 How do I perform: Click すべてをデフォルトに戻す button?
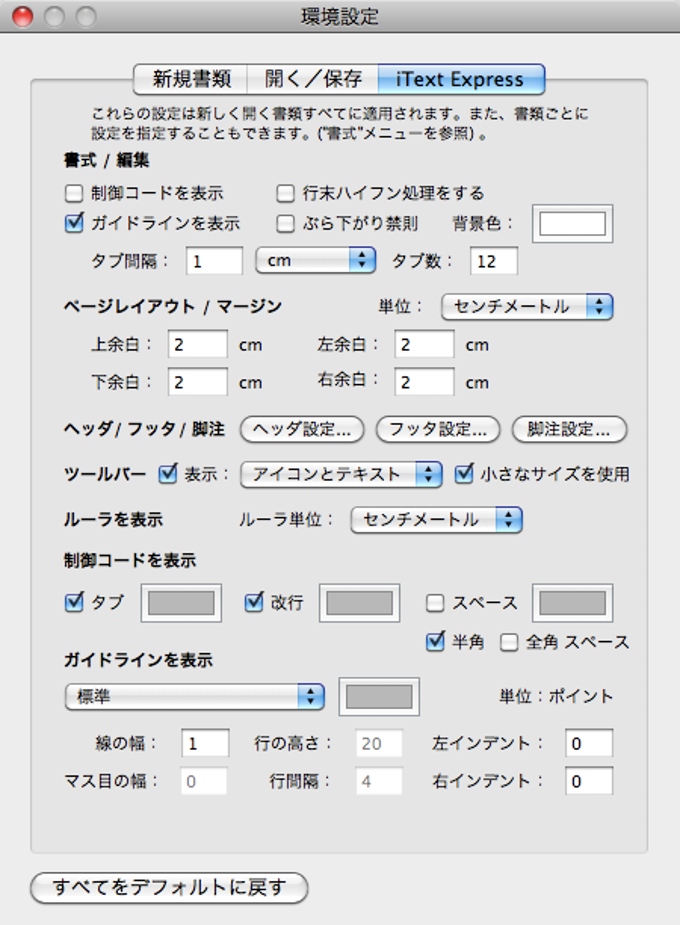tap(169, 887)
